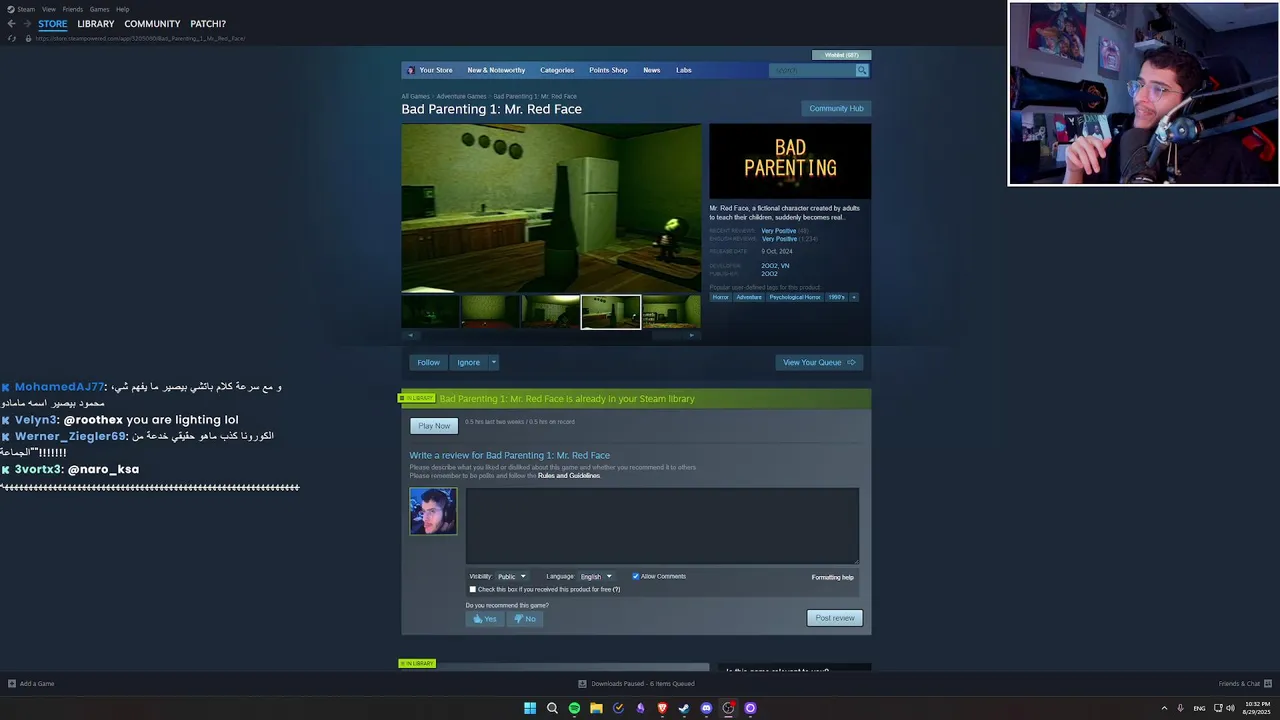Switch to the LIBRARY tab
1280x720 pixels.
pos(96,24)
